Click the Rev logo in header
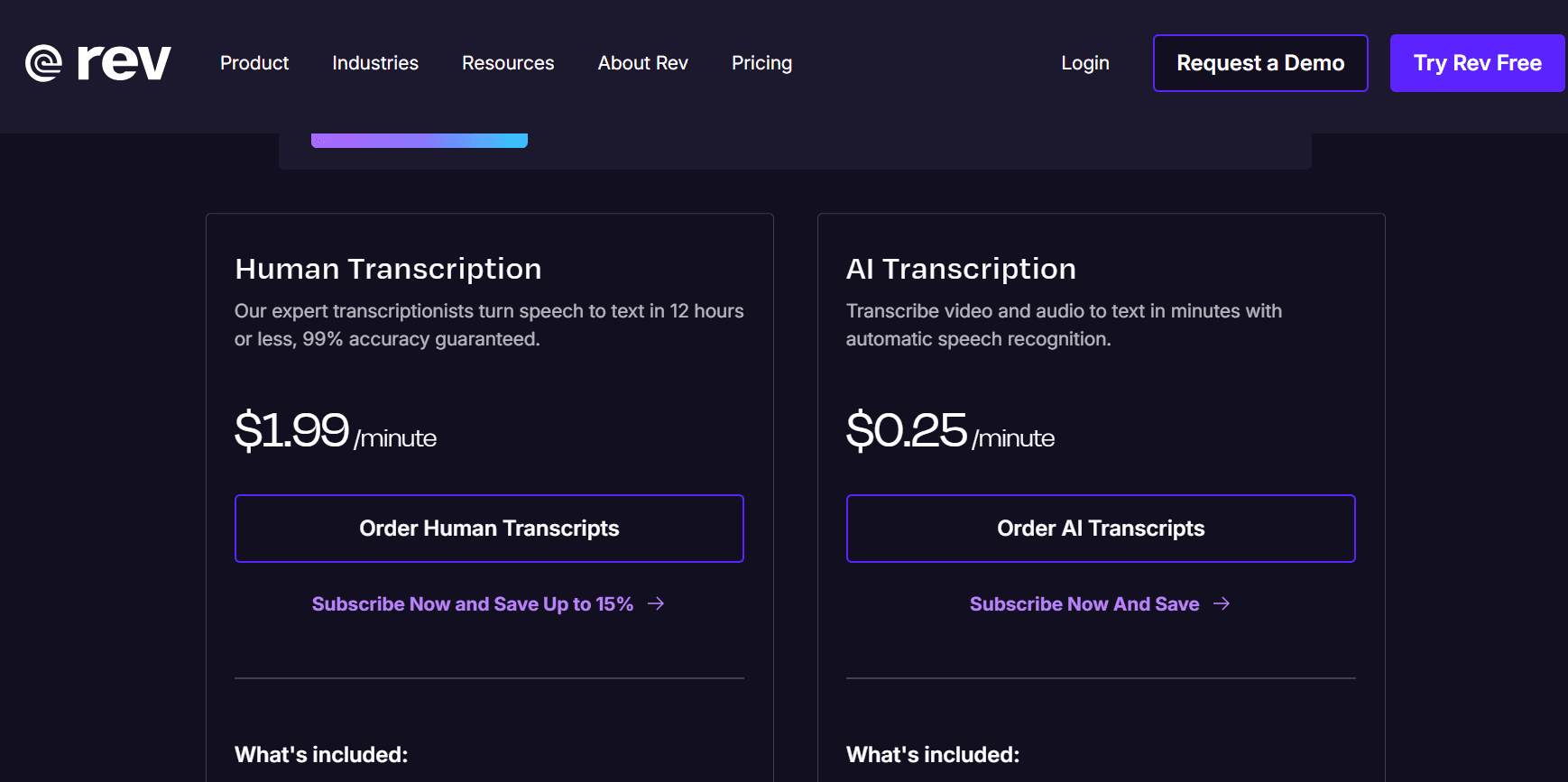Image resolution: width=1568 pixels, height=782 pixels. [97, 63]
